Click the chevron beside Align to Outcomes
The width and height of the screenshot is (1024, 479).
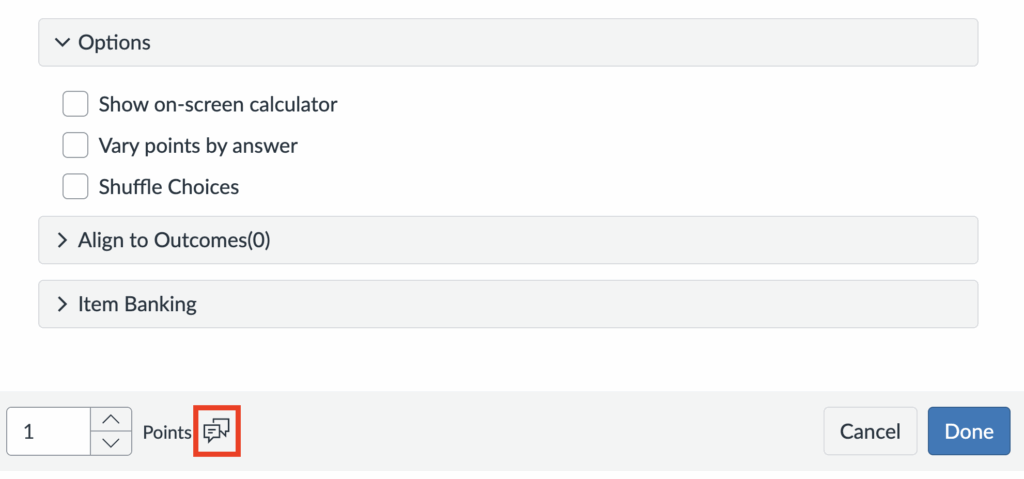62,240
